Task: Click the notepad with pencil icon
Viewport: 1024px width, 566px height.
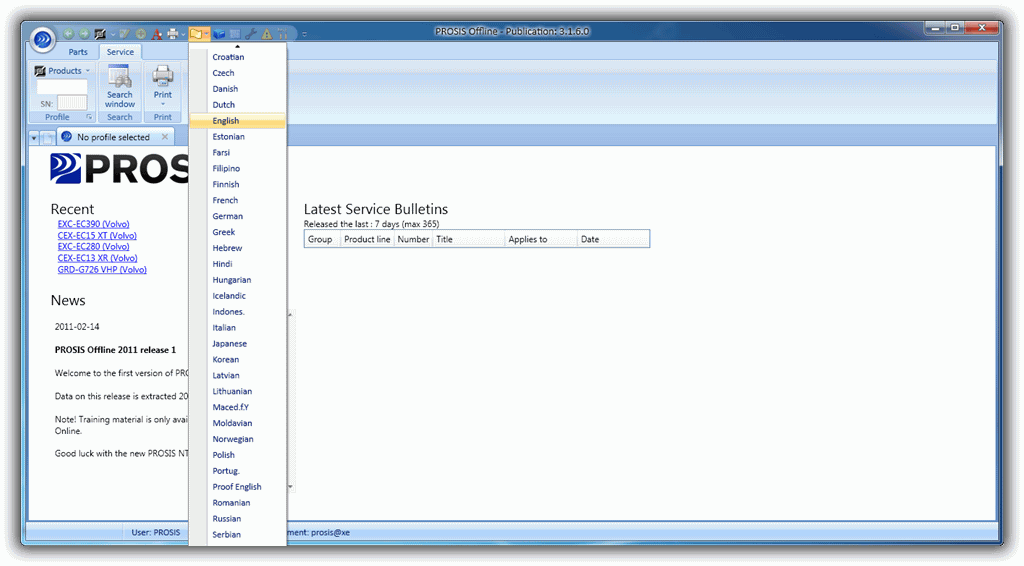Action: 125,34
